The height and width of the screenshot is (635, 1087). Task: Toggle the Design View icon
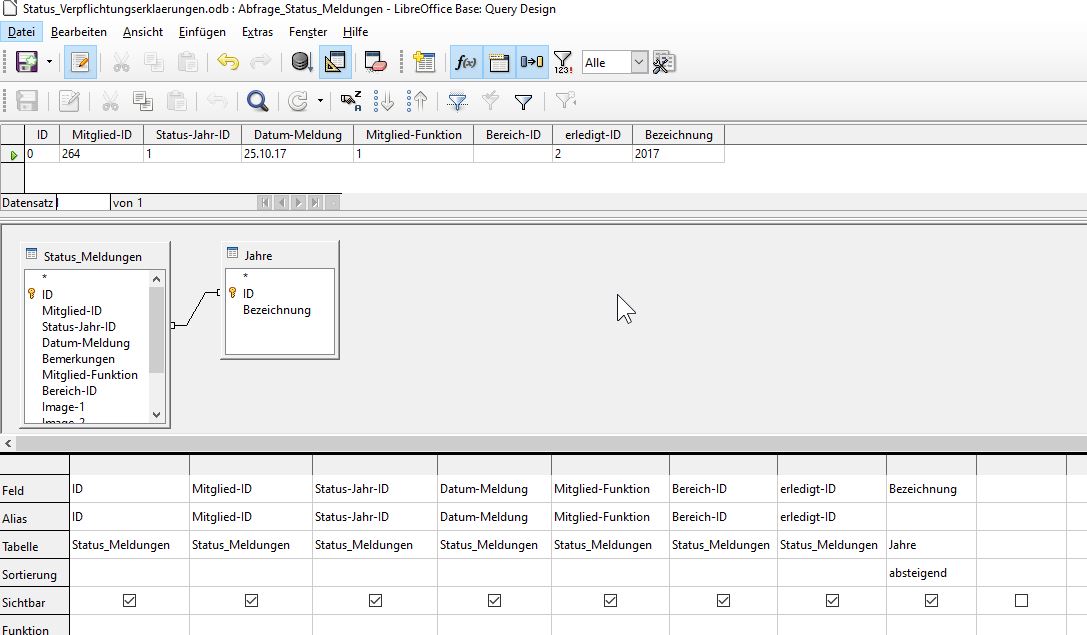point(335,62)
